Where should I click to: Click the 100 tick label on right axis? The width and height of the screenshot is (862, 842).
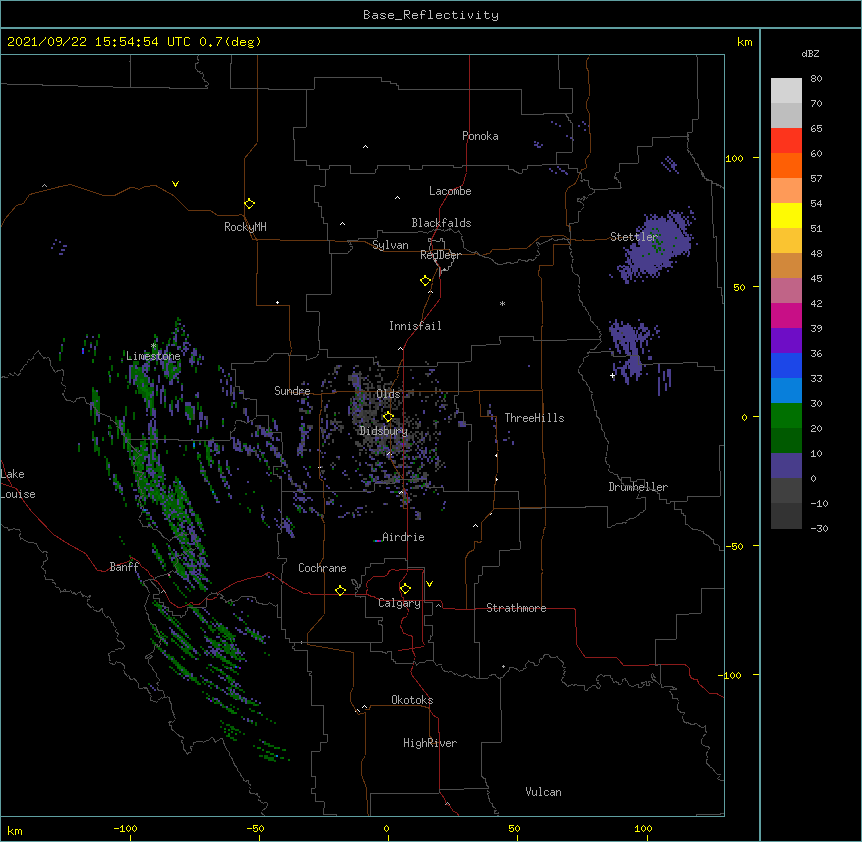(x=734, y=158)
